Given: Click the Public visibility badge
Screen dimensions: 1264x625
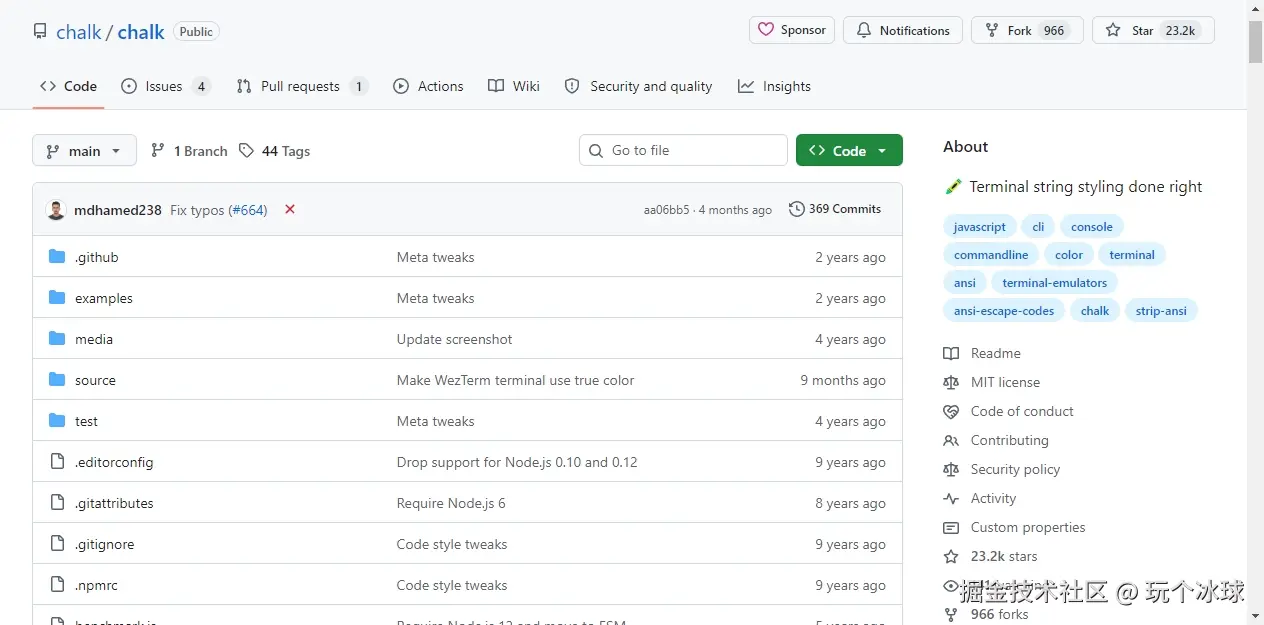Looking at the screenshot, I should [x=196, y=32].
